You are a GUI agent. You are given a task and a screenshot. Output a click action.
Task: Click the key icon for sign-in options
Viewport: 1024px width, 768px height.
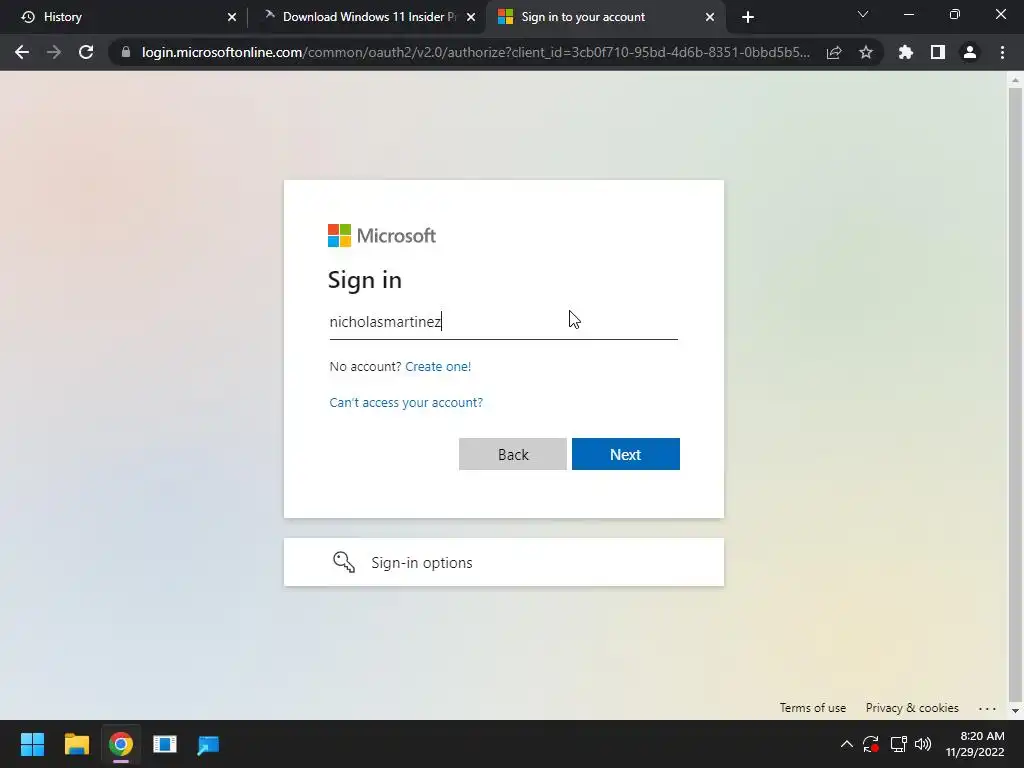[x=344, y=562]
